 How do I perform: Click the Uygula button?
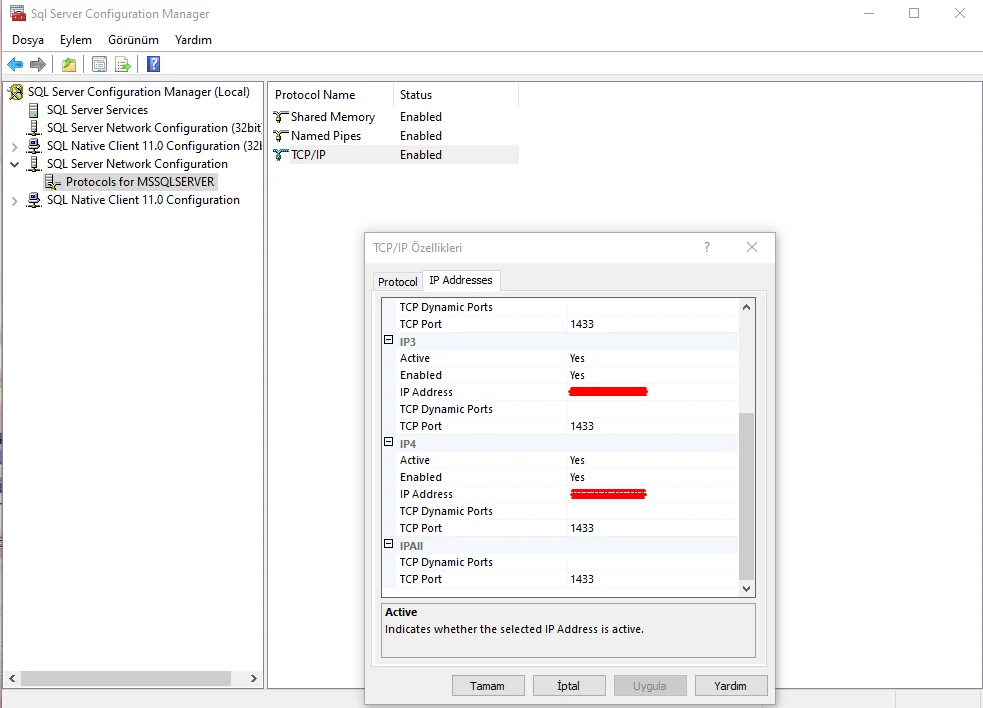649,685
